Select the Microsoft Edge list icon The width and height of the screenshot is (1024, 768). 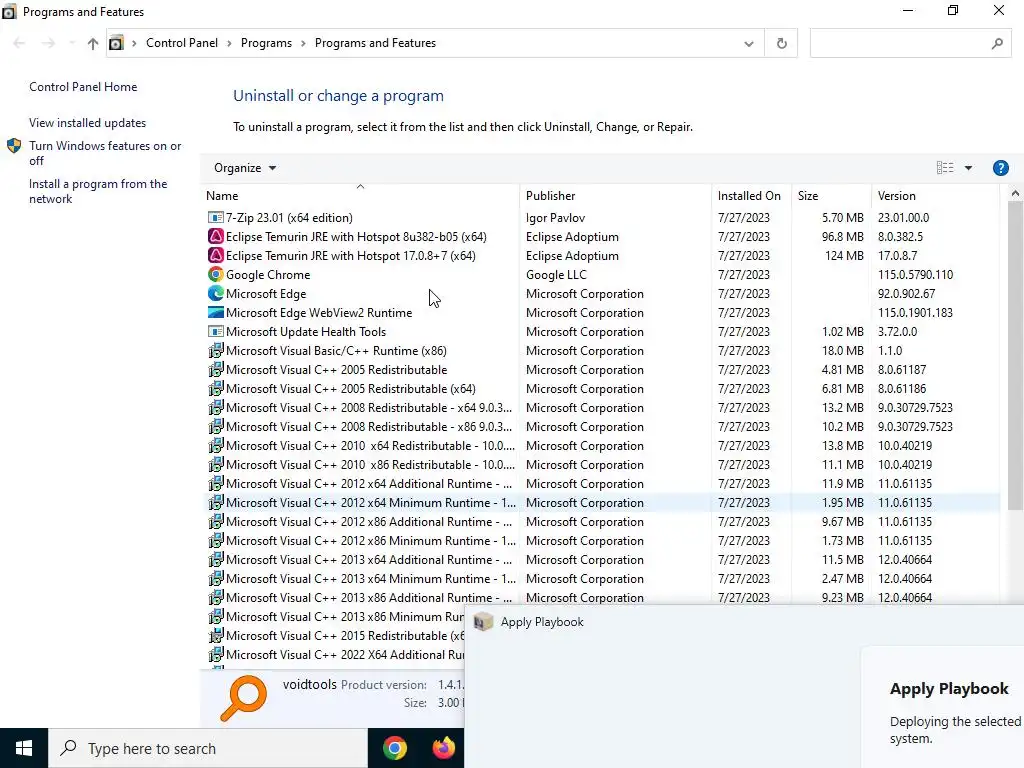216,293
